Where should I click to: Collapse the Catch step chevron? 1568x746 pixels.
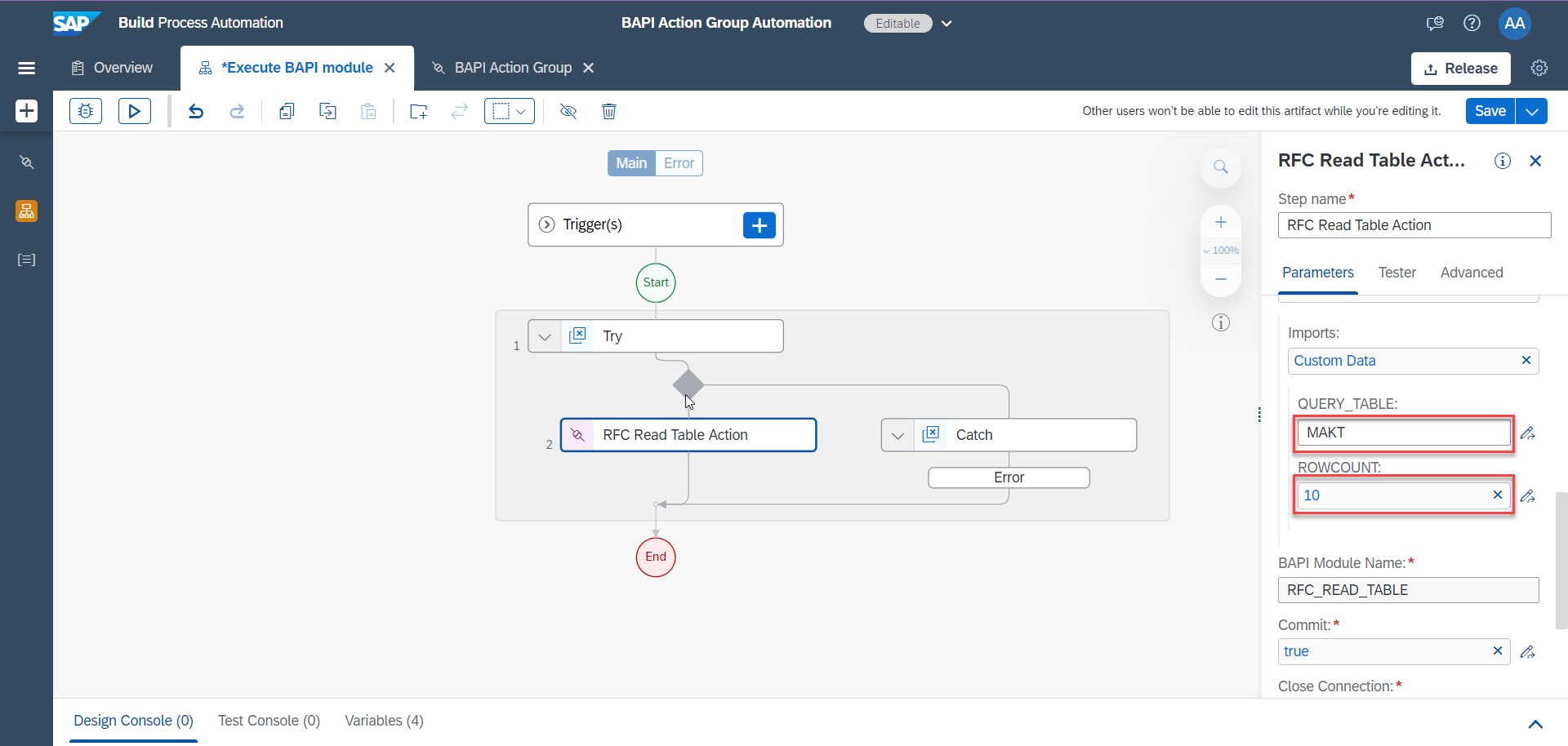pyautogui.click(x=898, y=435)
